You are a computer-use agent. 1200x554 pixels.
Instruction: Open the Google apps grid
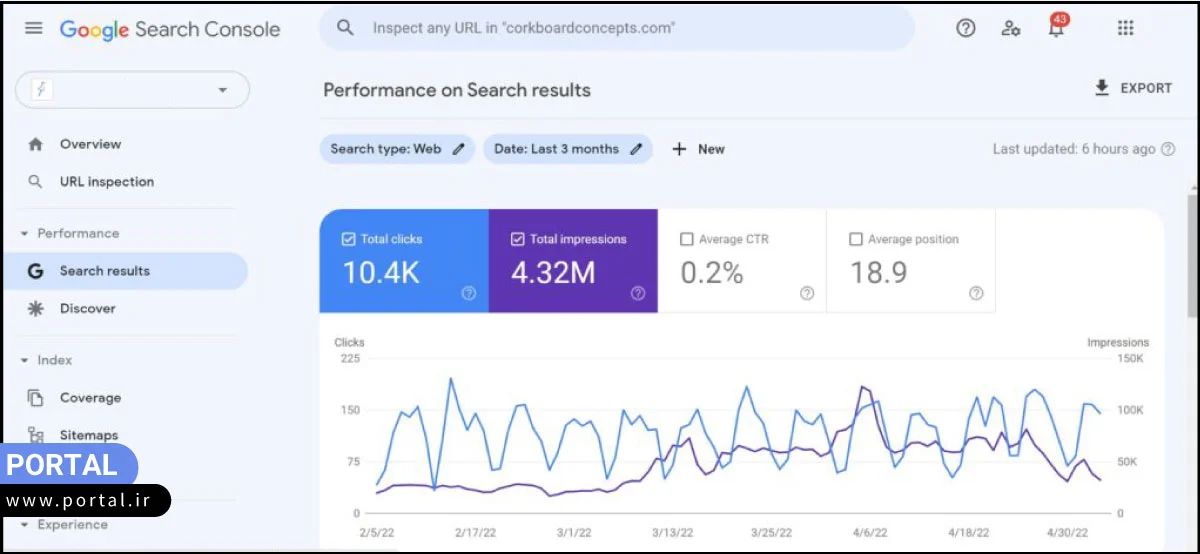1125,28
